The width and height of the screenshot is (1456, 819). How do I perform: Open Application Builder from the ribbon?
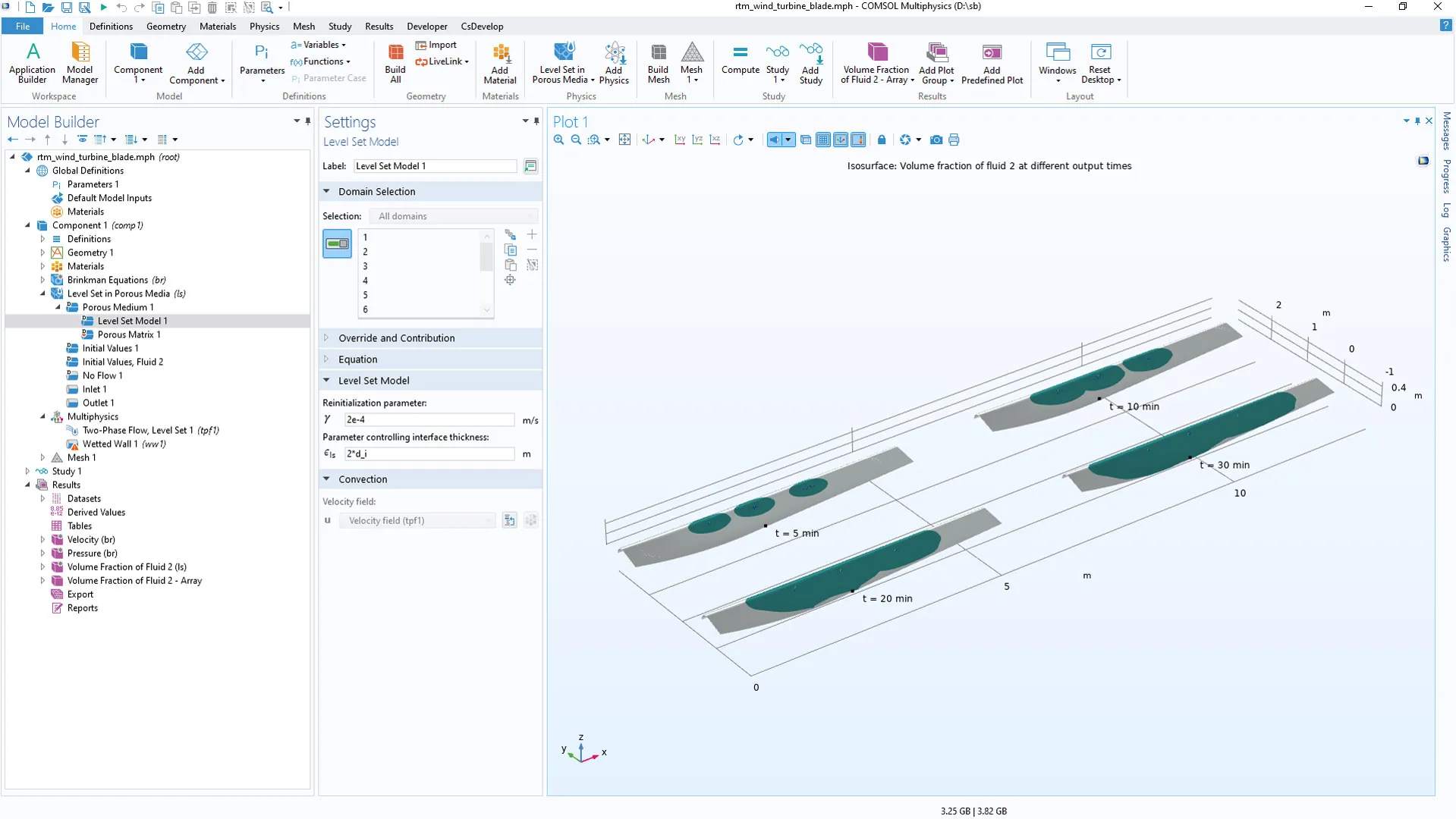[32, 62]
